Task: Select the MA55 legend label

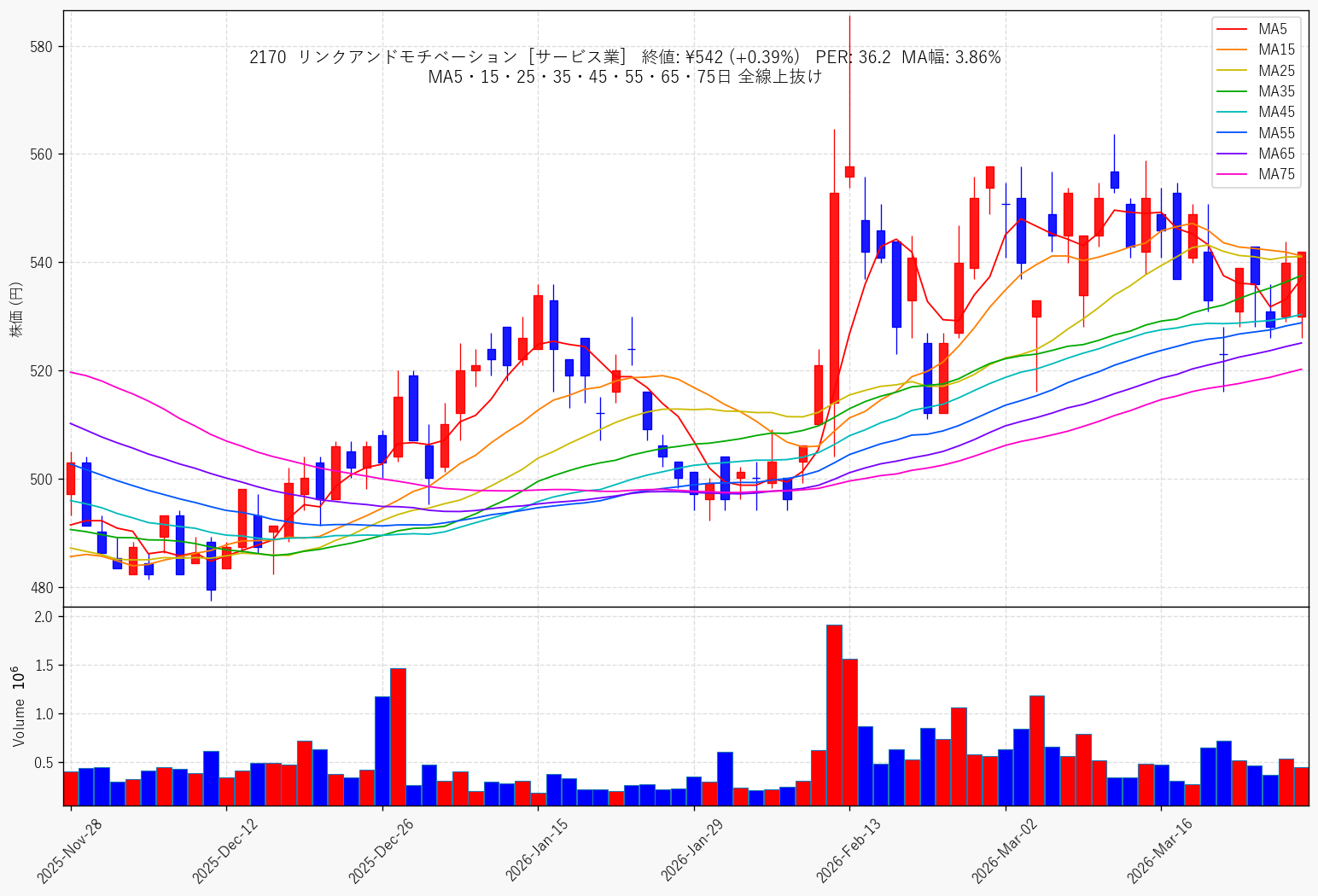Action: click(1277, 133)
